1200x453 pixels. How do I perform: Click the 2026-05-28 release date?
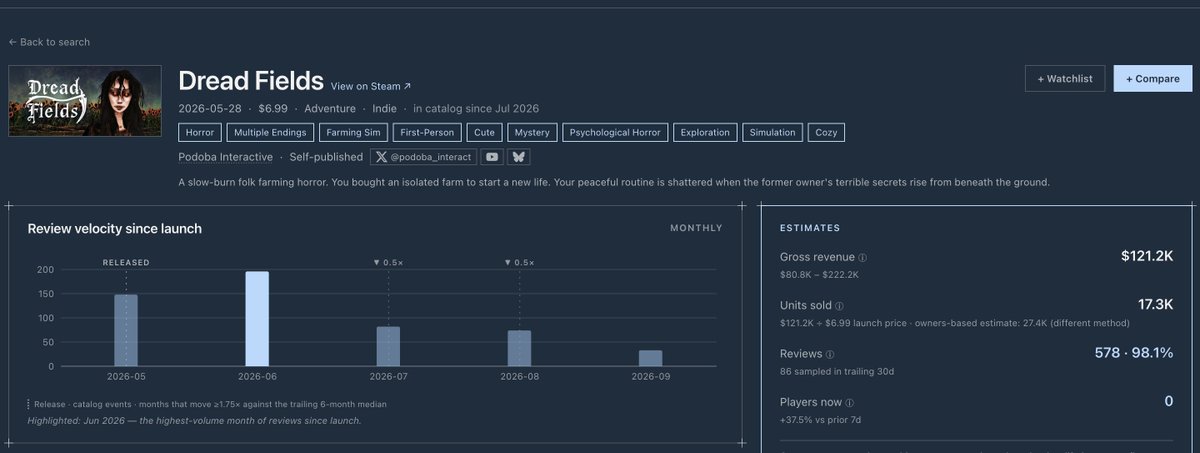[x=211, y=108]
